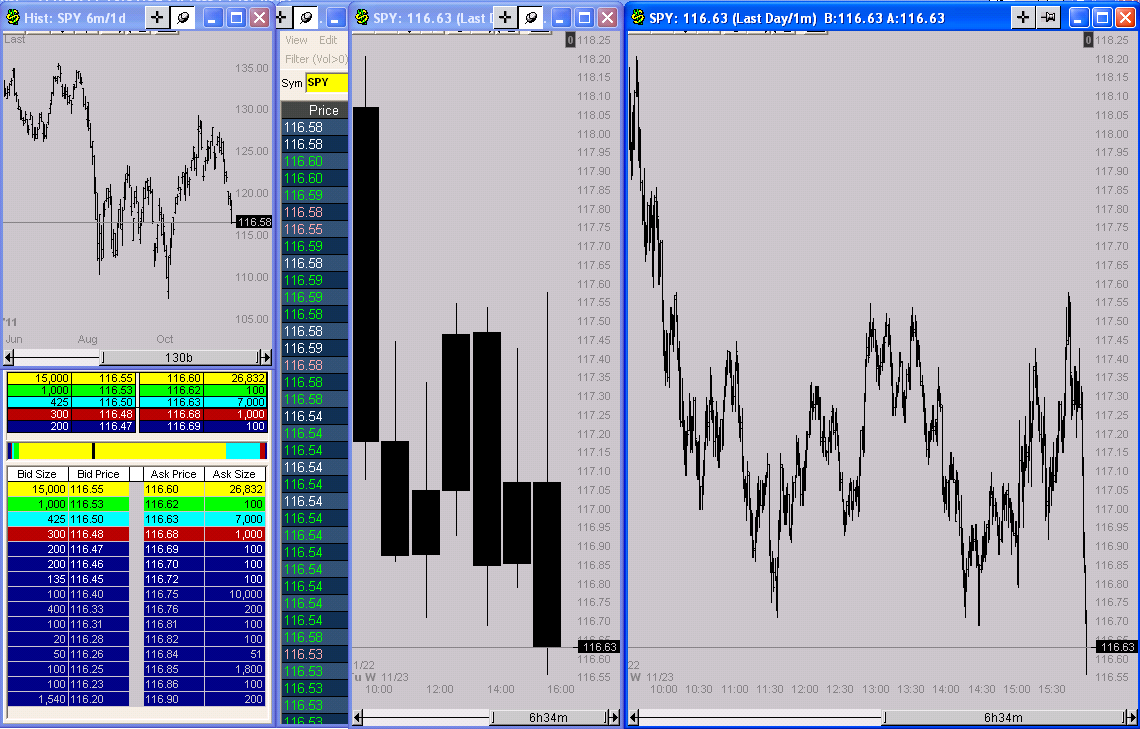1140x729 pixels.
Task: Select bid price 116.55 in the depth table
Action: point(99,489)
